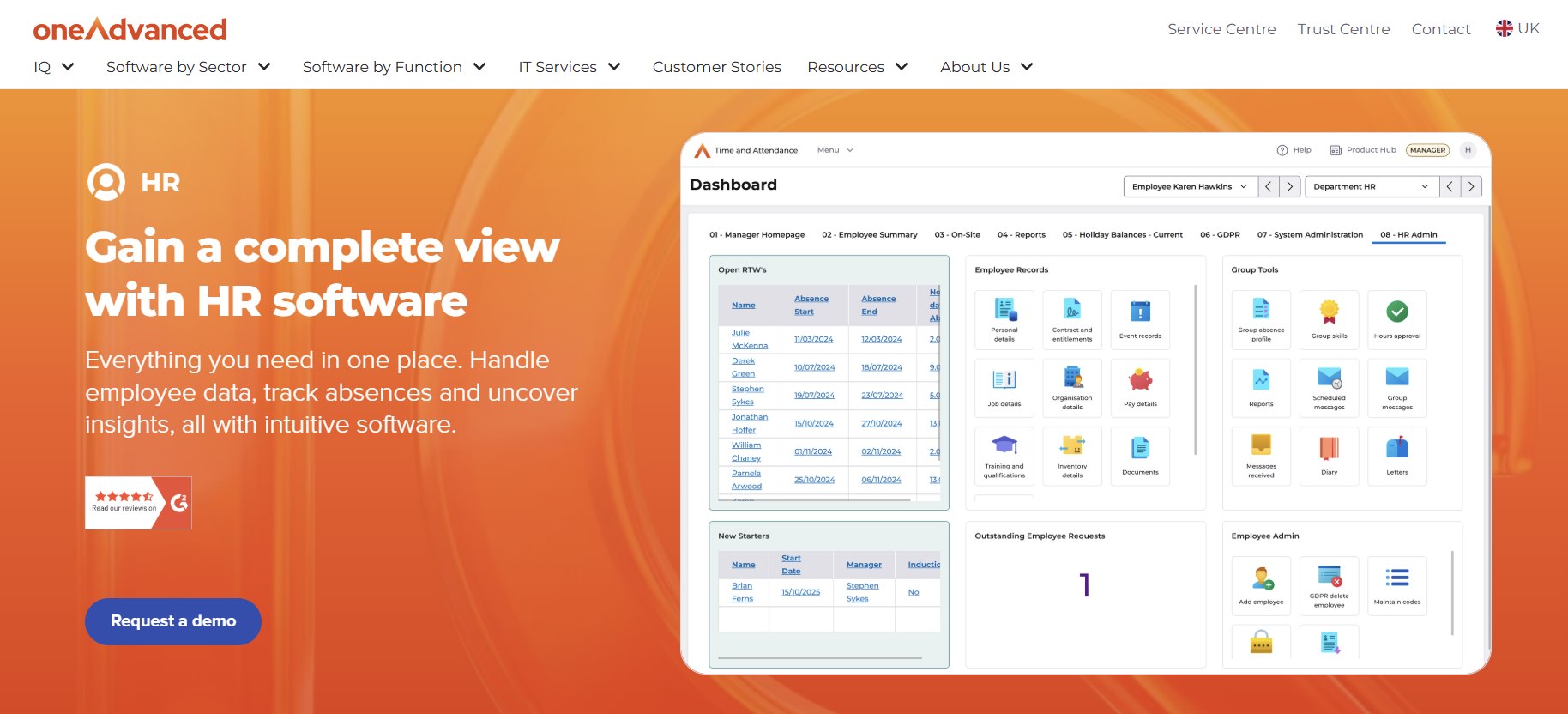Go to next department arrow
The height and width of the screenshot is (714, 1568).
[x=1471, y=186]
